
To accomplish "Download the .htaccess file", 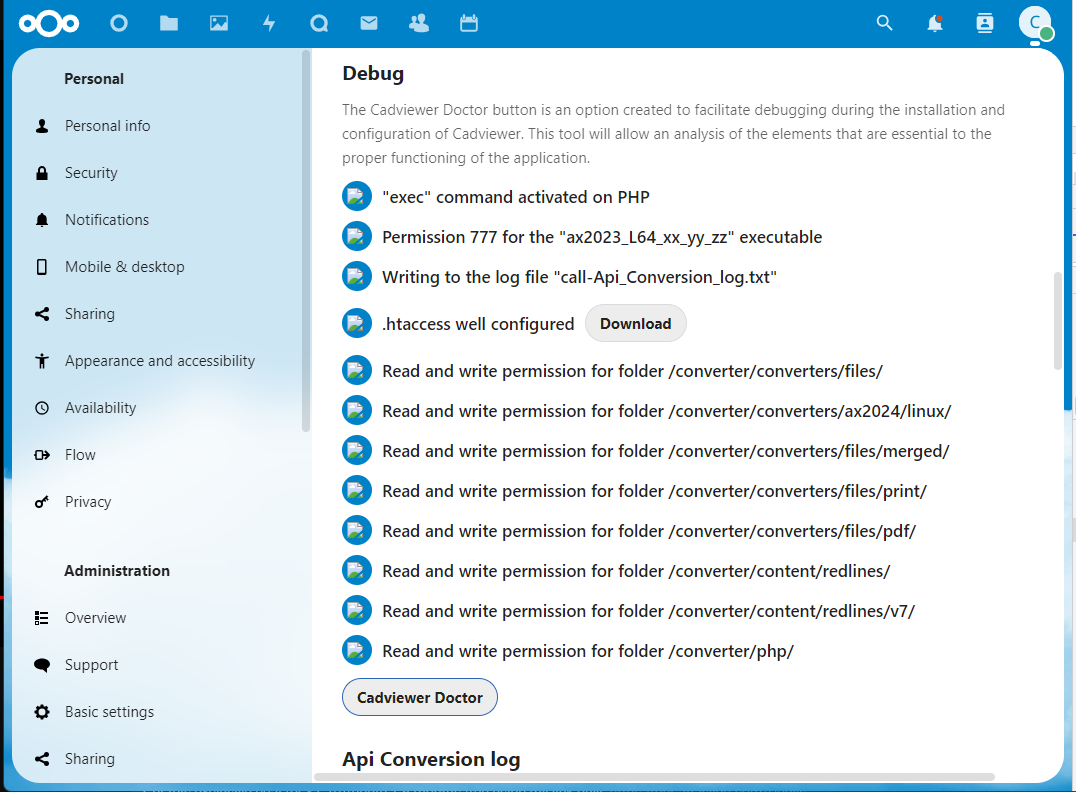I will pyautogui.click(x=635, y=324).
